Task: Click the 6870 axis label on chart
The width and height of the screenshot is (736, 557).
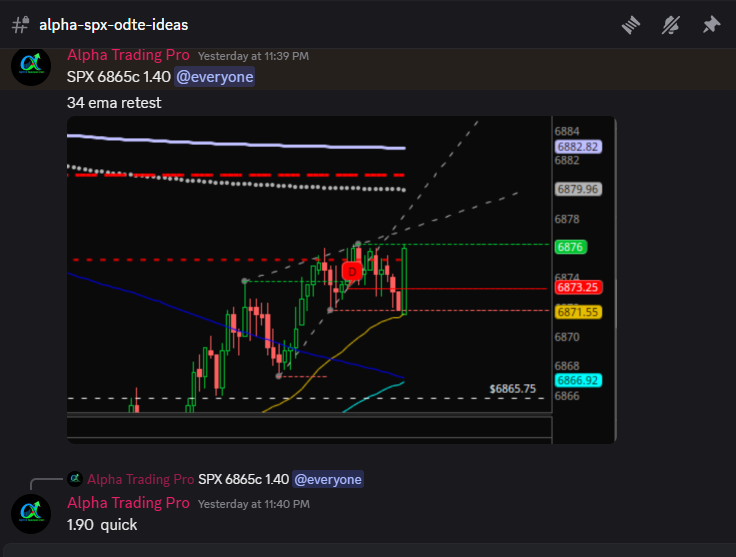Action: click(x=567, y=337)
